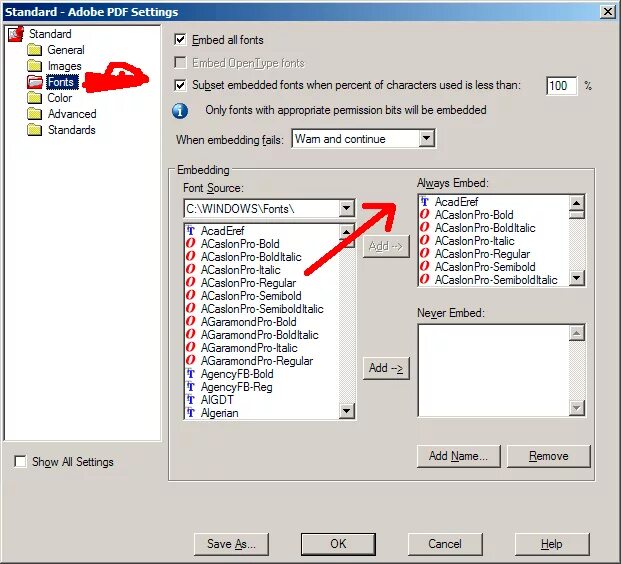Toggle Embed OpenType fonts checkbox

coord(180,63)
